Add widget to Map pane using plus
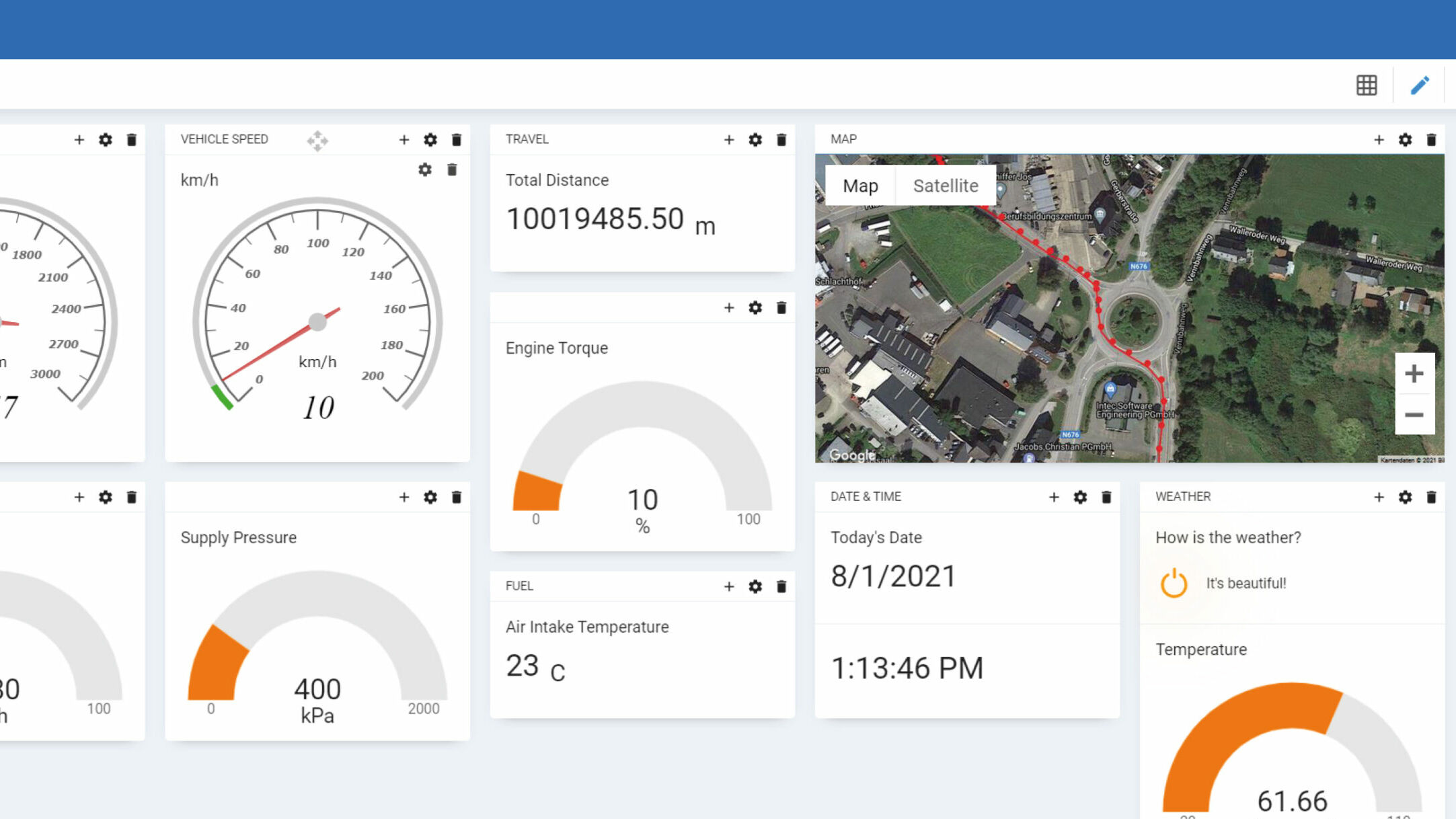The height and width of the screenshot is (819, 1456). (x=1379, y=140)
